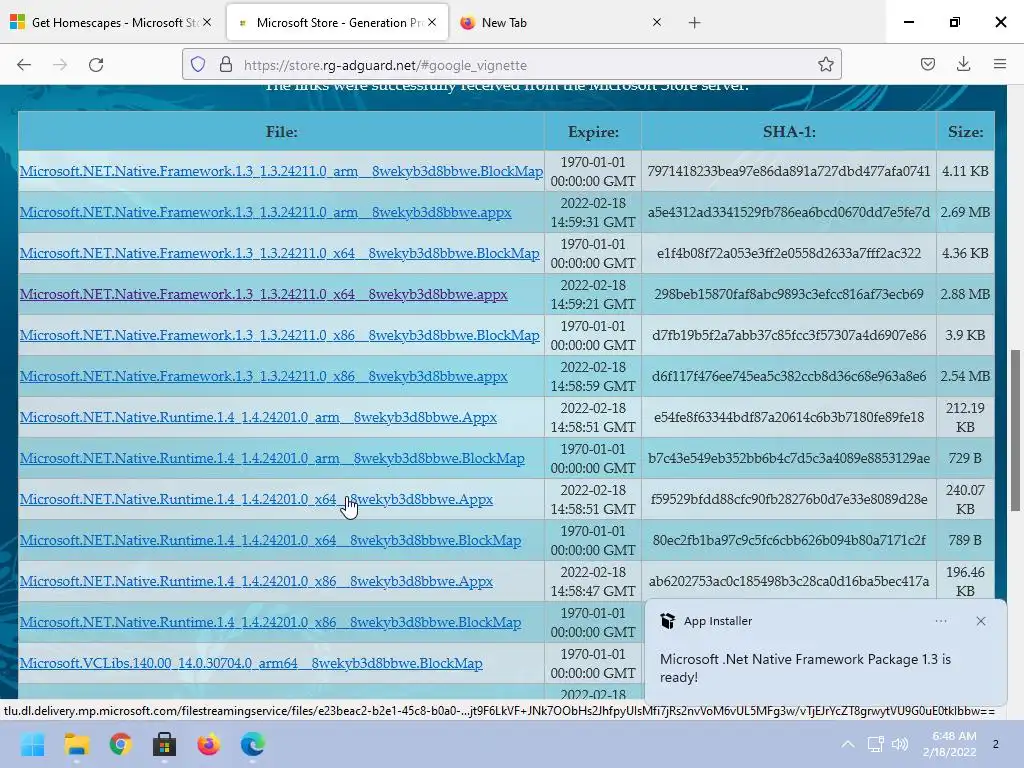Download Framework 1.3 x64 BlockMap file

point(280,253)
